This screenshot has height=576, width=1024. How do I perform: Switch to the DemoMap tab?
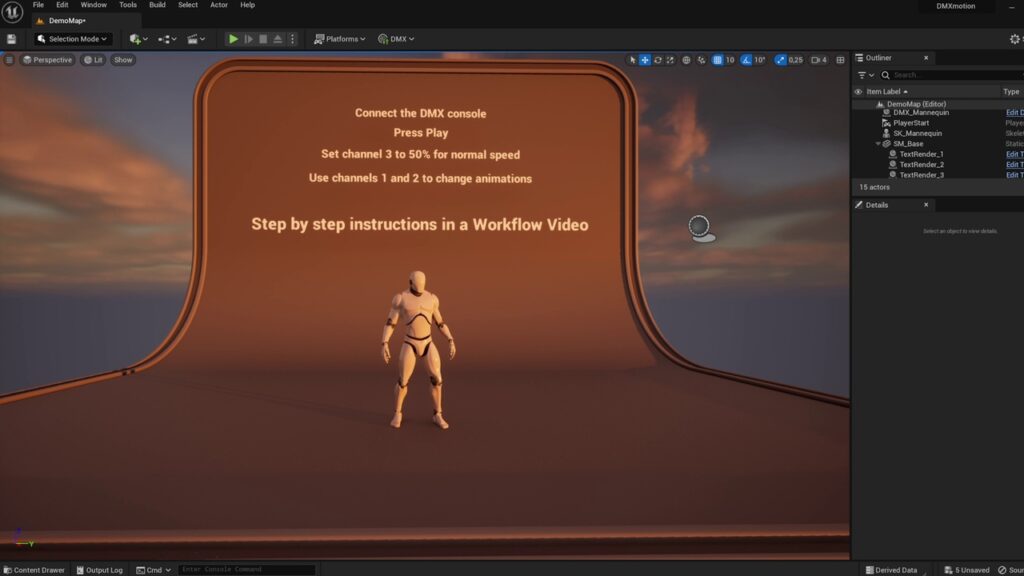[66, 20]
